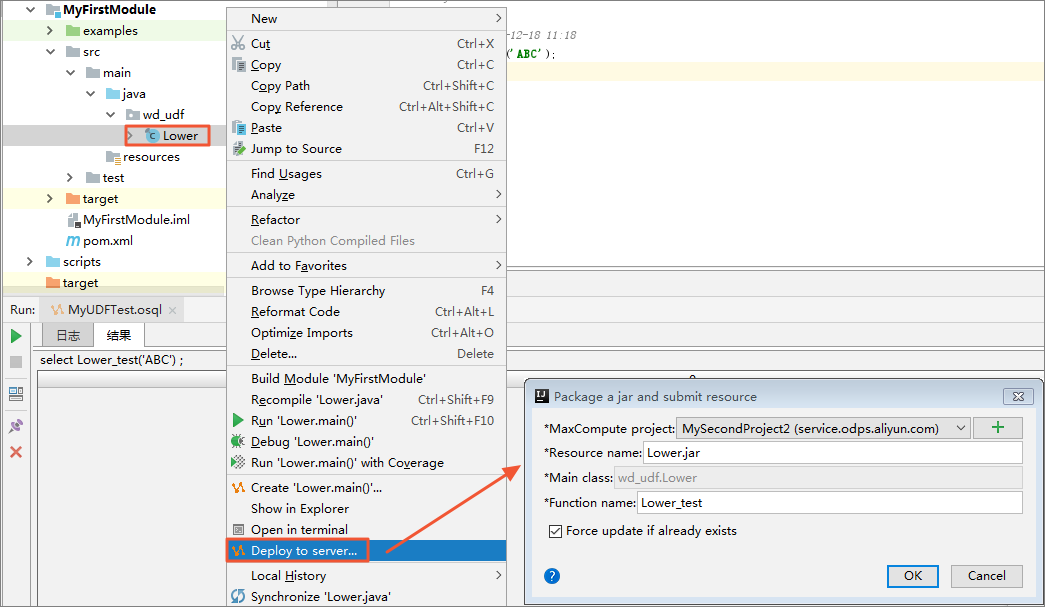Select Build Module 'MyFirstModule'
1045x607 pixels.
[x=367, y=378]
